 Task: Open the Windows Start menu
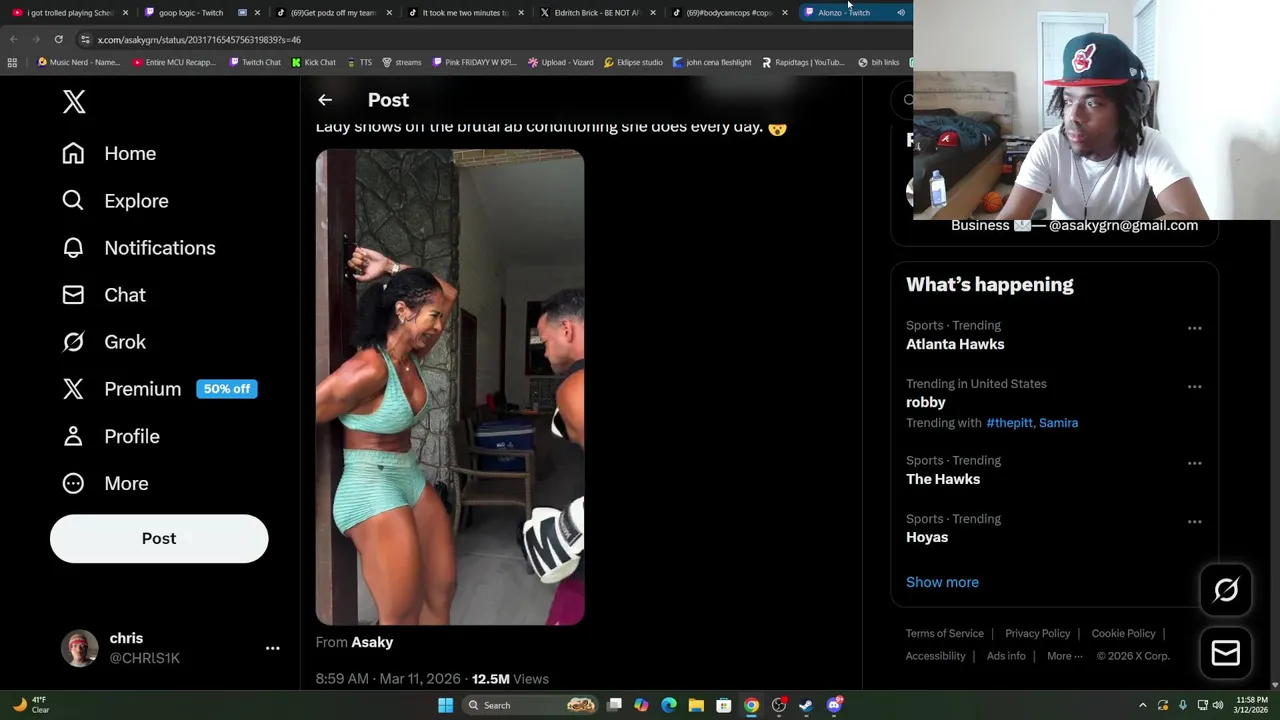[445, 705]
